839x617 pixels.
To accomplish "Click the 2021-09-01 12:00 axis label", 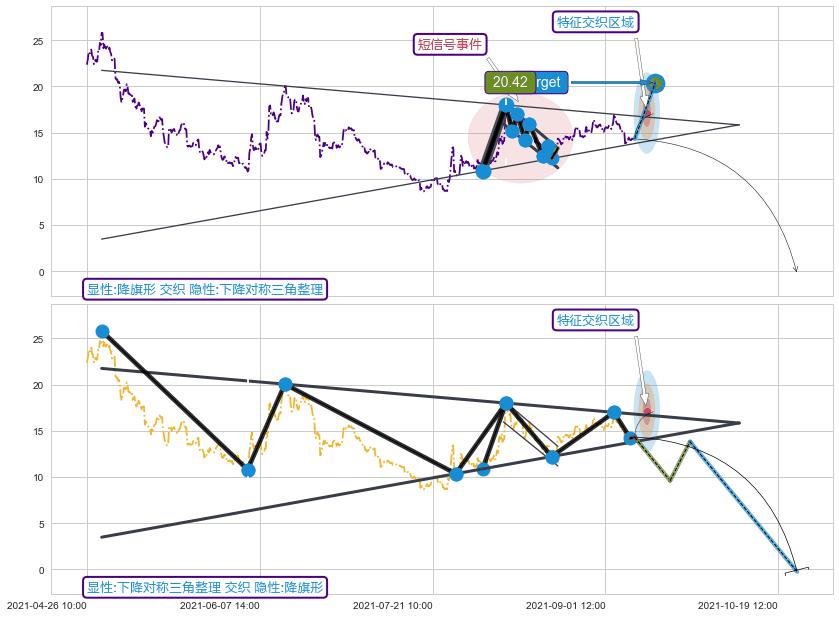I will pos(565,605).
